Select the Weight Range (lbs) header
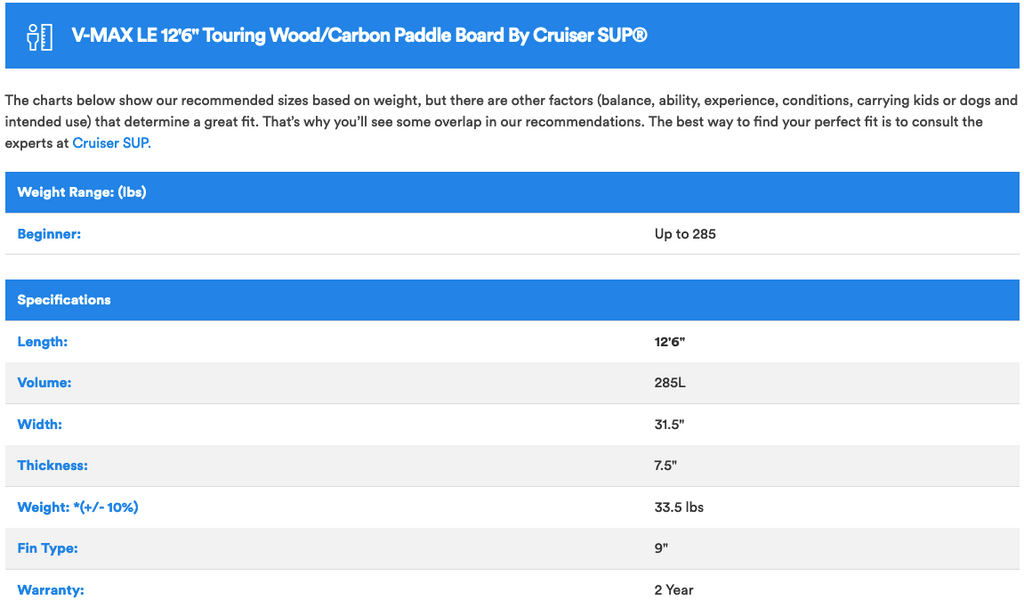This screenshot has width=1024, height=608. [82, 192]
